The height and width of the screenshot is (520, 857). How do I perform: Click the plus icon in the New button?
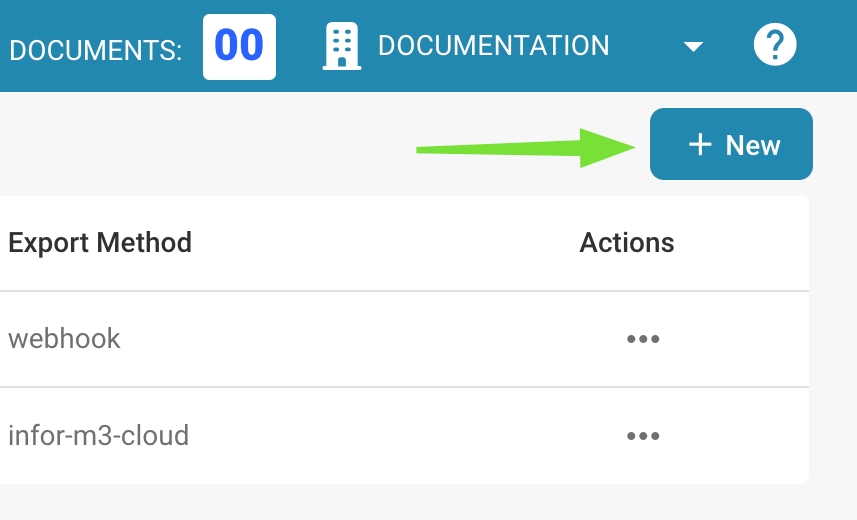[x=700, y=145]
